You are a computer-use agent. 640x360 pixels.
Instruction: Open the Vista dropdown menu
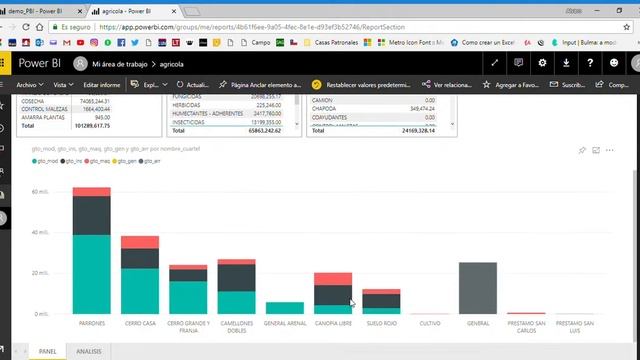click(x=63, y=85)
